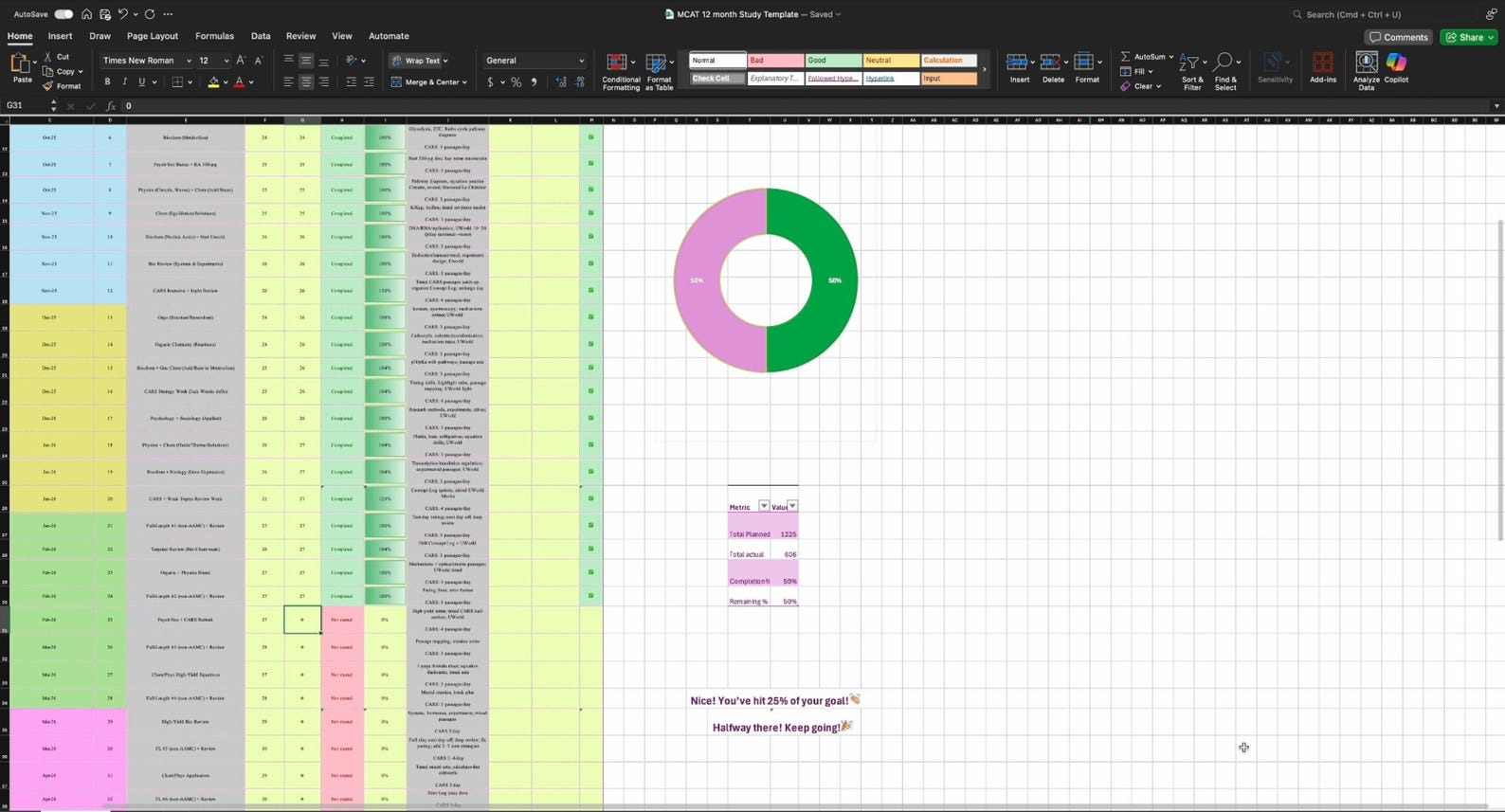Switch to the Formulas tab
Image resolution: width=1505 pixels, height=812 pixels.
[214, 36]
